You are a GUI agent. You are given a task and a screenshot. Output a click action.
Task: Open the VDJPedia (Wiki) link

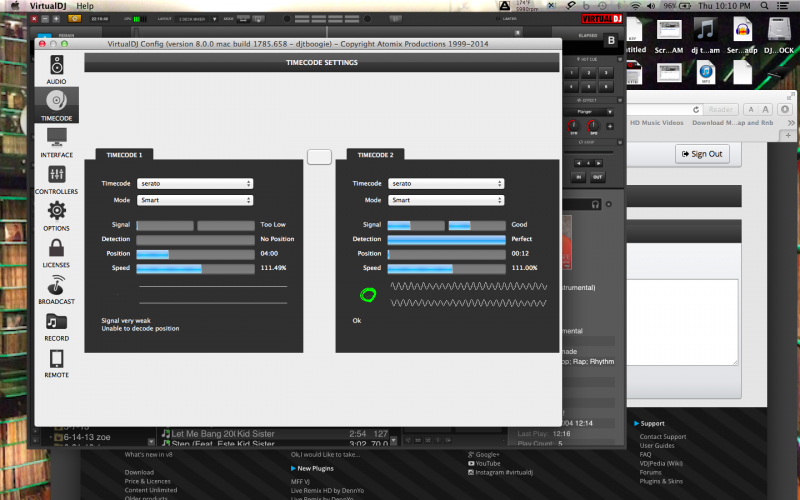pyautogui.click(x=661, y=463)
